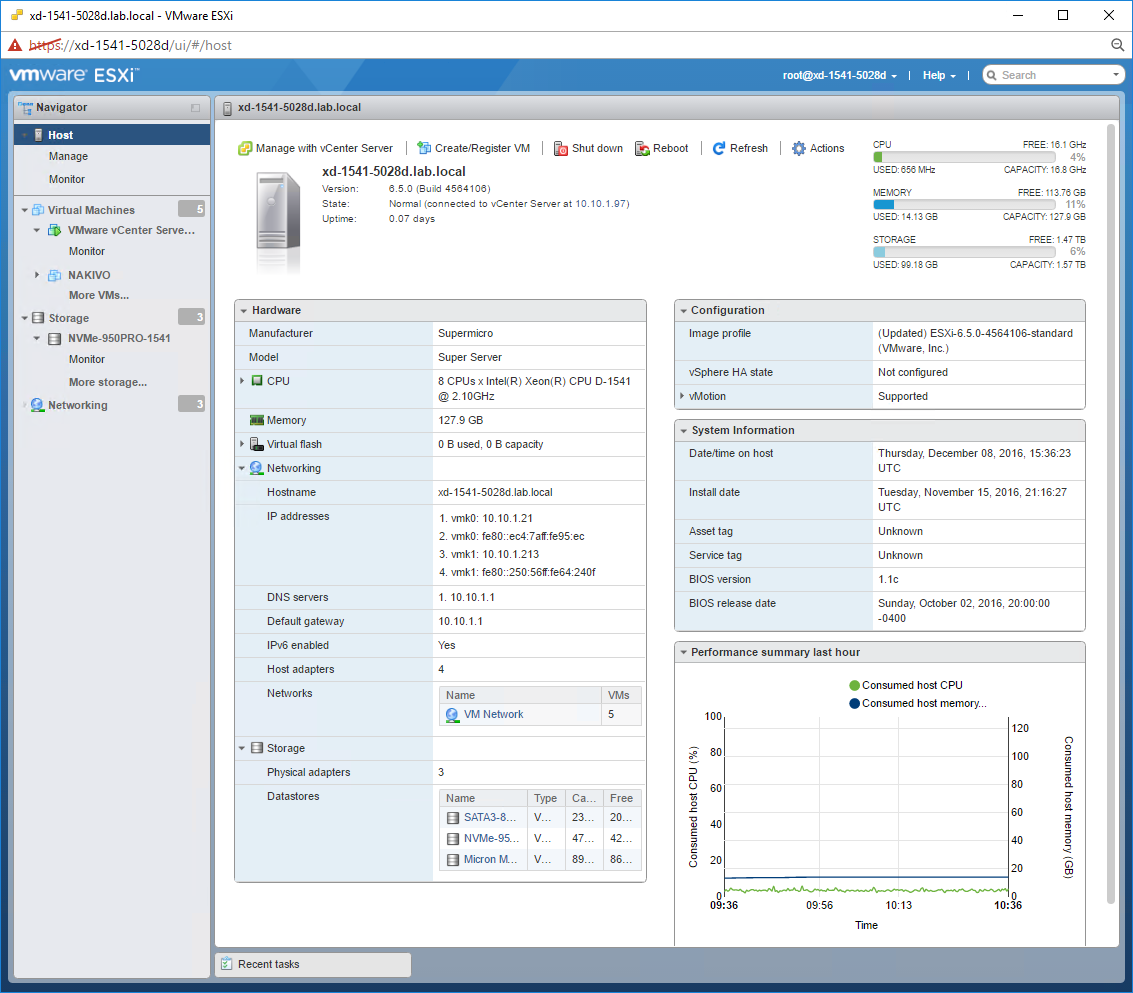Click the NAKIVO VM icon
This screenshot has height=993, width=1133.
54,275
